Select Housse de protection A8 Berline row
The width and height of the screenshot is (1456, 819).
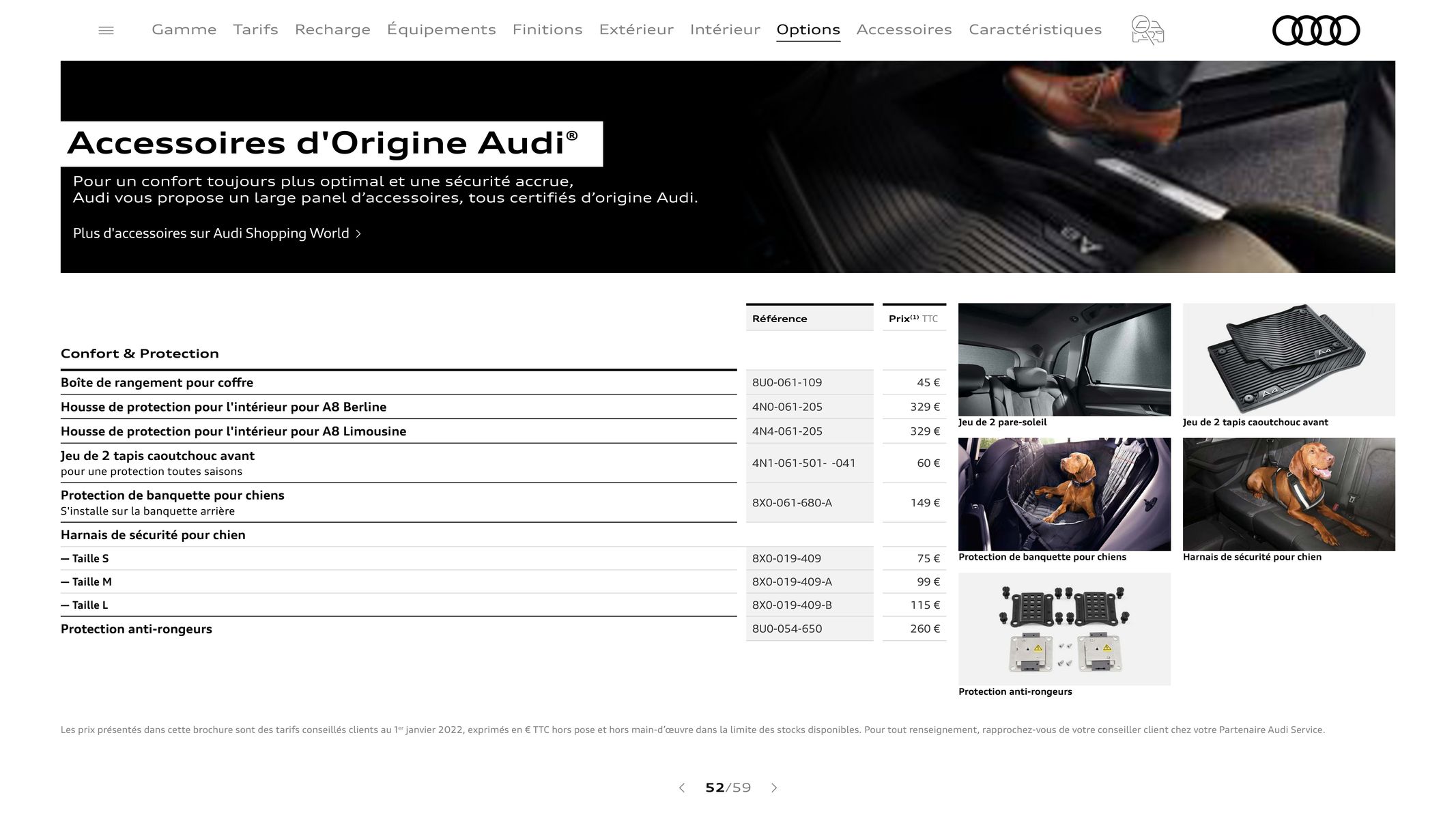503,407
